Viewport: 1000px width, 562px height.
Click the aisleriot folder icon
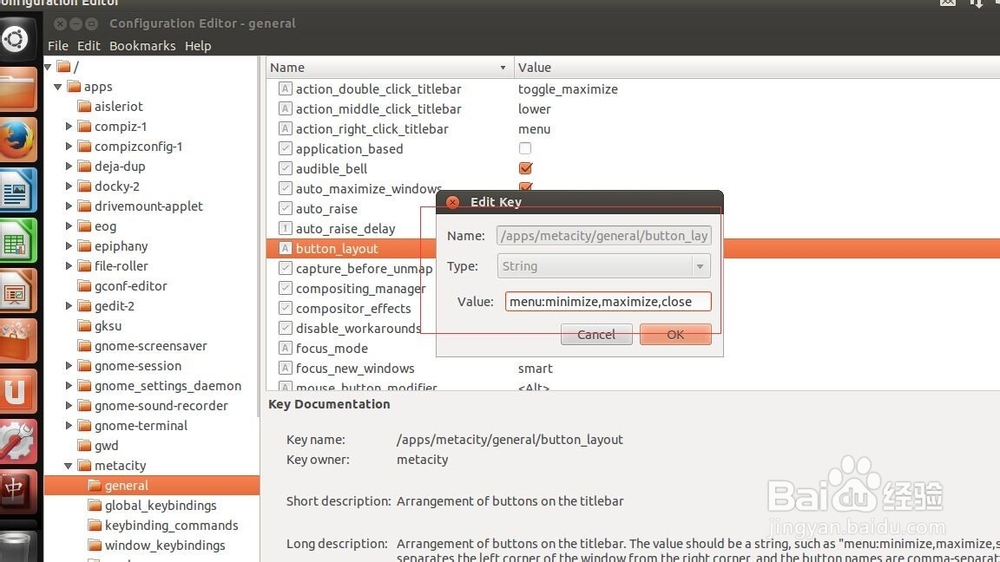(x=84, y=106)
